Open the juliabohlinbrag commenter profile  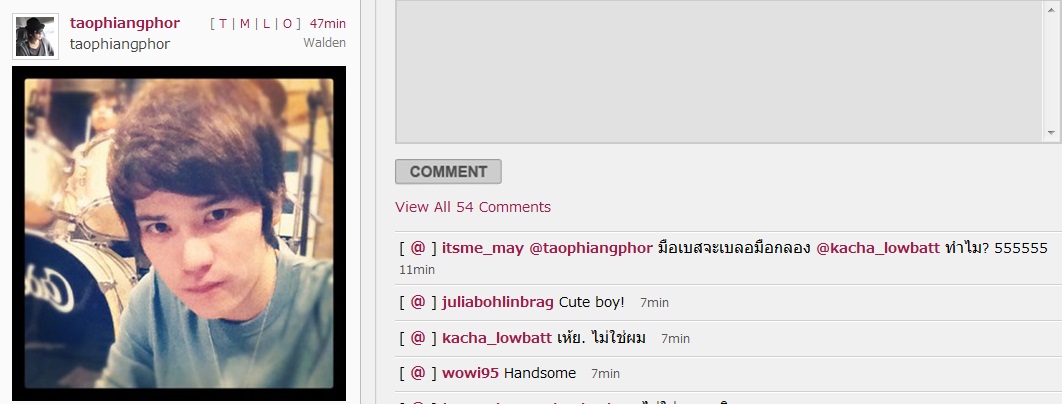click(x=498, y=302)
